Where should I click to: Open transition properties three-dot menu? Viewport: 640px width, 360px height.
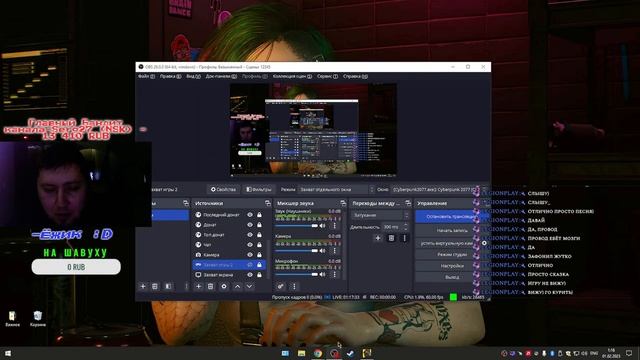pyautogui.click(x=404, y=238)
